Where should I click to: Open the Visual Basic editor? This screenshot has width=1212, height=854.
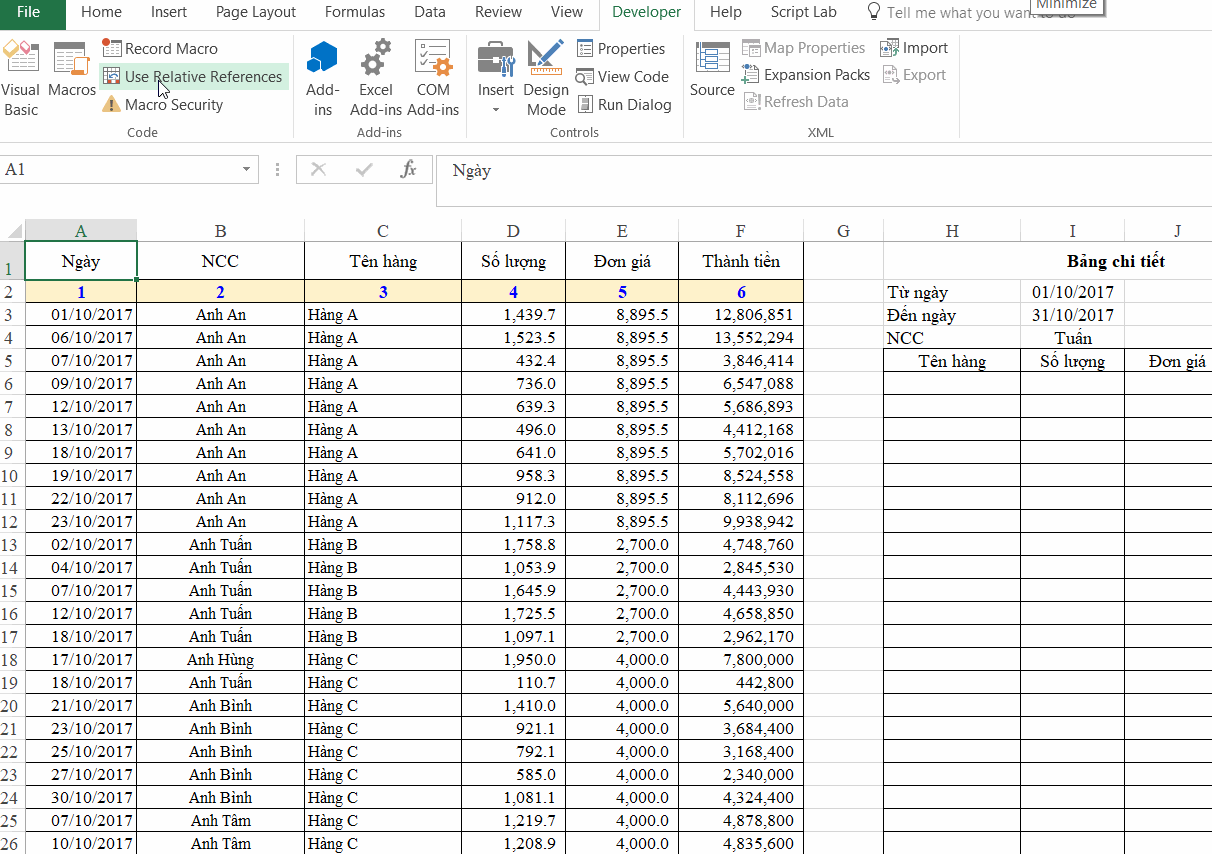[21, 78]
